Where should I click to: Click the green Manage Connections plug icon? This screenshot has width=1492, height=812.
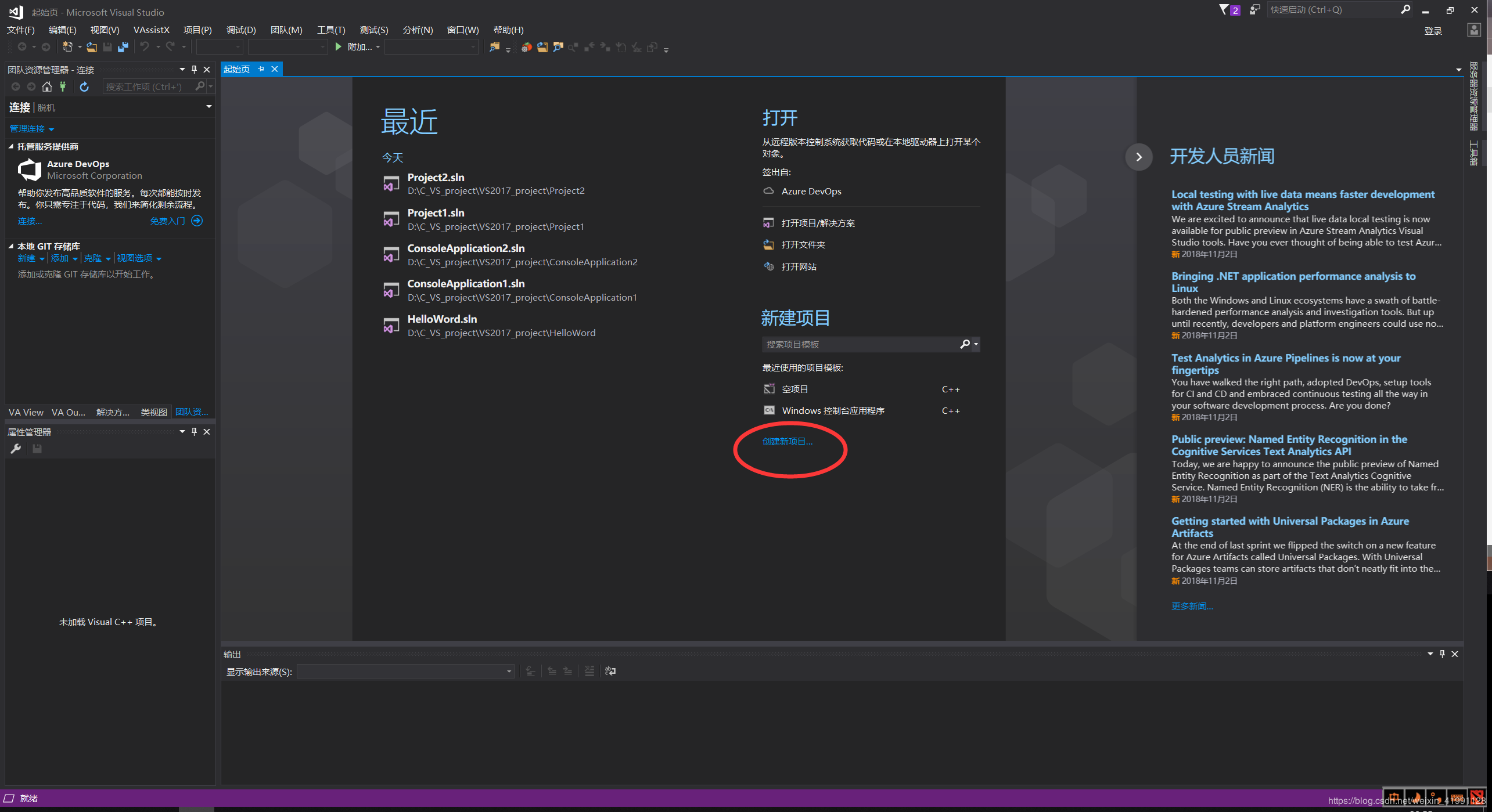[63, 86]
